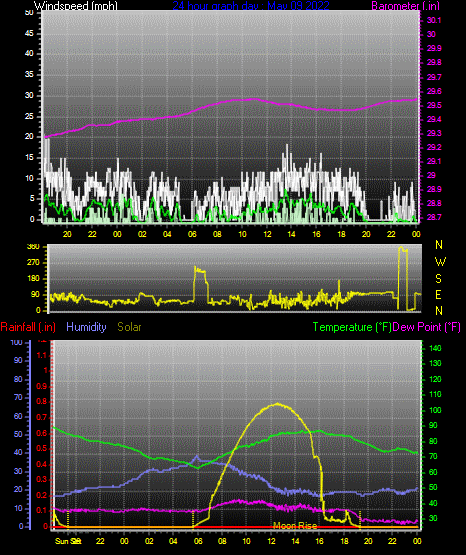Click the green temperature axis value '140'
Screen dimensions: 466x555
point(435,348)
